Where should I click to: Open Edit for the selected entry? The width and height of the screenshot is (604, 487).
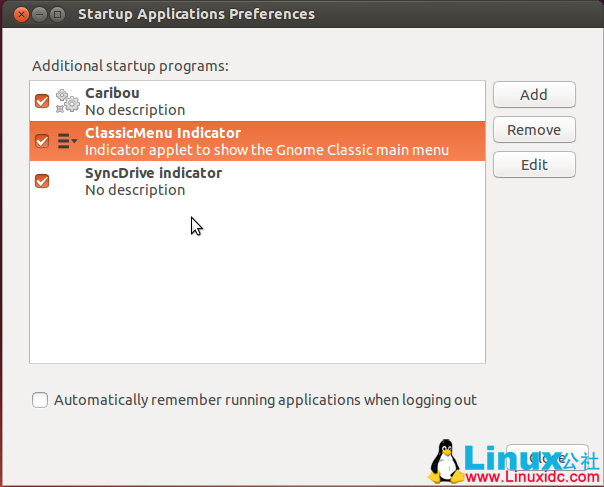533,165
